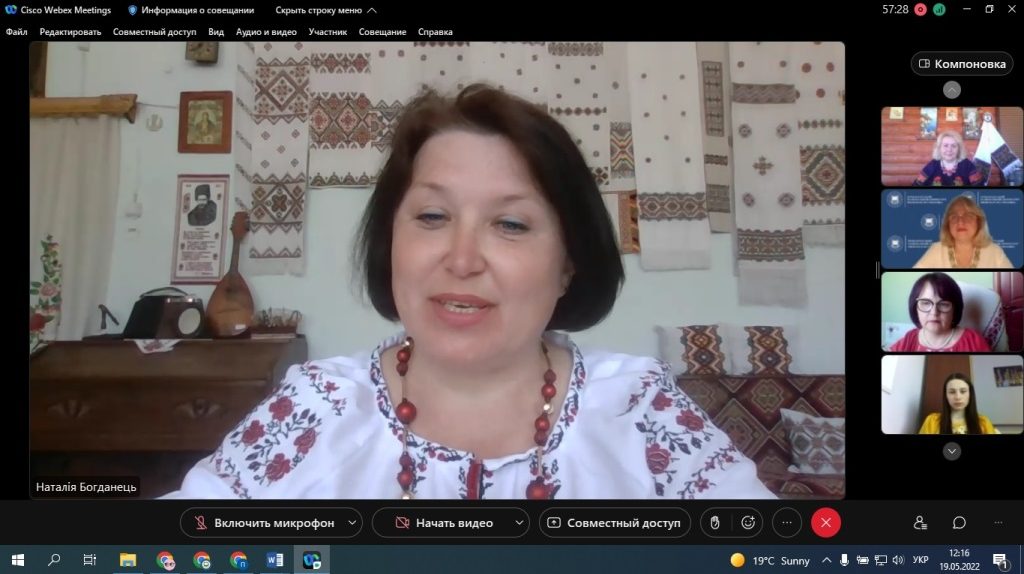The width and height of the screenshot is (1024, 574).
Task: Open Microsoft Word from the taskbar
Action: click(x=275, y=560)
